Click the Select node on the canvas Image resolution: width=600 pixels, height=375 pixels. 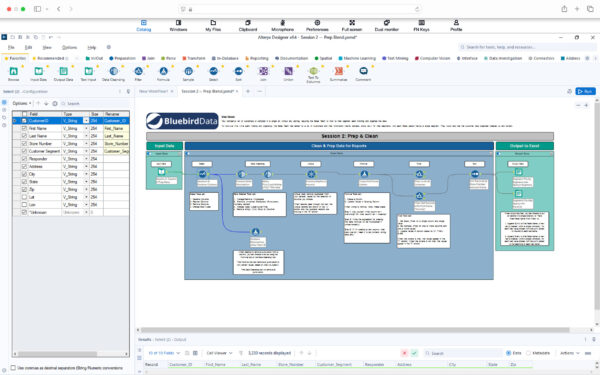click(202, 174)
